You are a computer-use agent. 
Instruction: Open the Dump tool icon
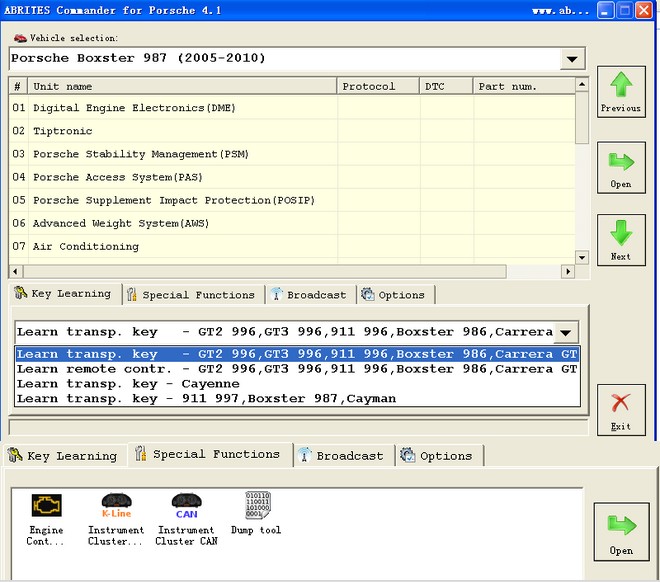pyautogui.click(x=256, y=507)
